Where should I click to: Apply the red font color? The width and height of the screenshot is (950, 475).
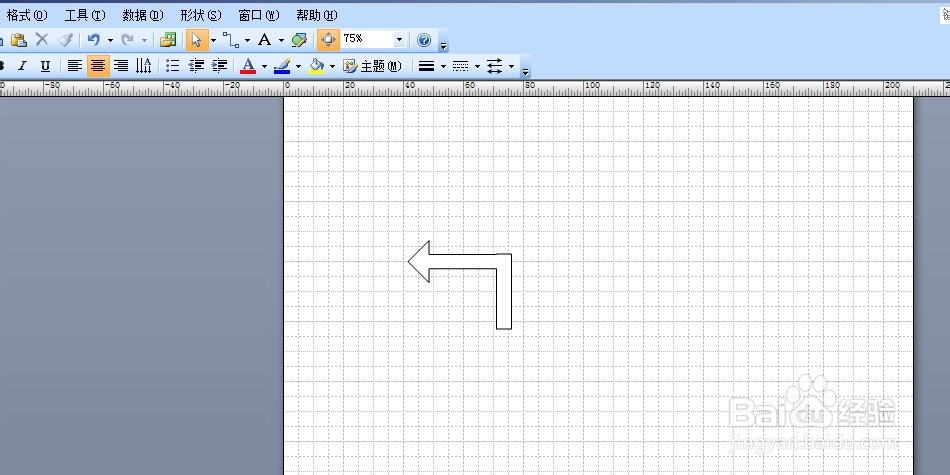pos(248,66)
